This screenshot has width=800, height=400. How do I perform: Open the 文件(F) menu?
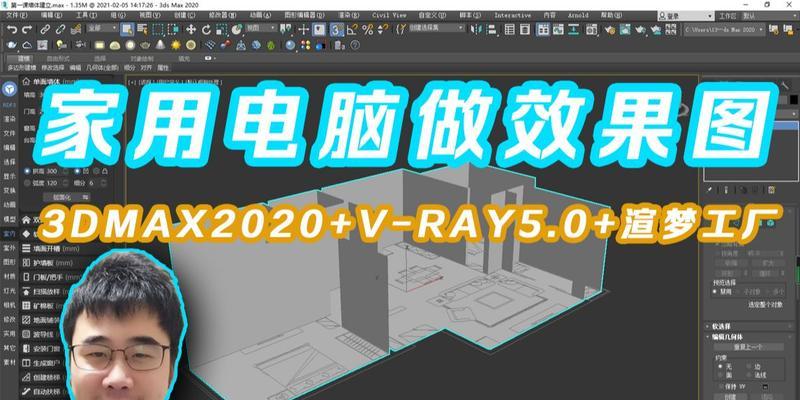17,15
